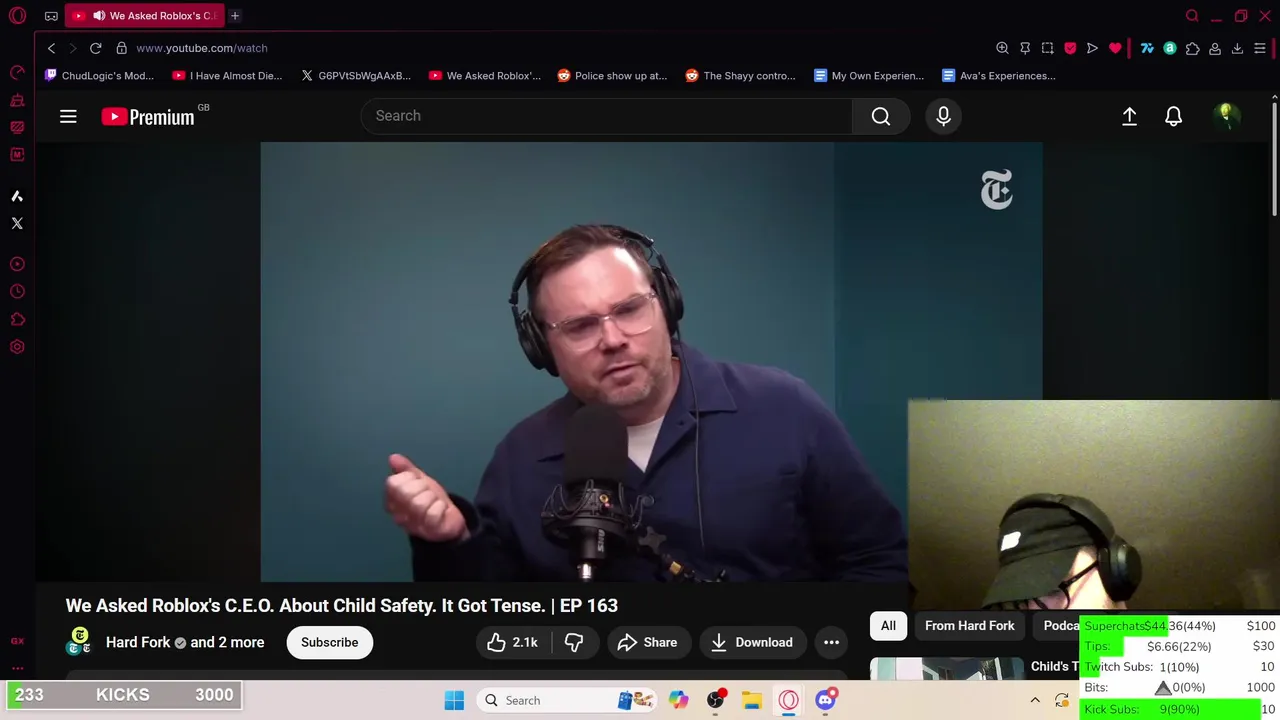Open the sidebar Player icon

17,264
